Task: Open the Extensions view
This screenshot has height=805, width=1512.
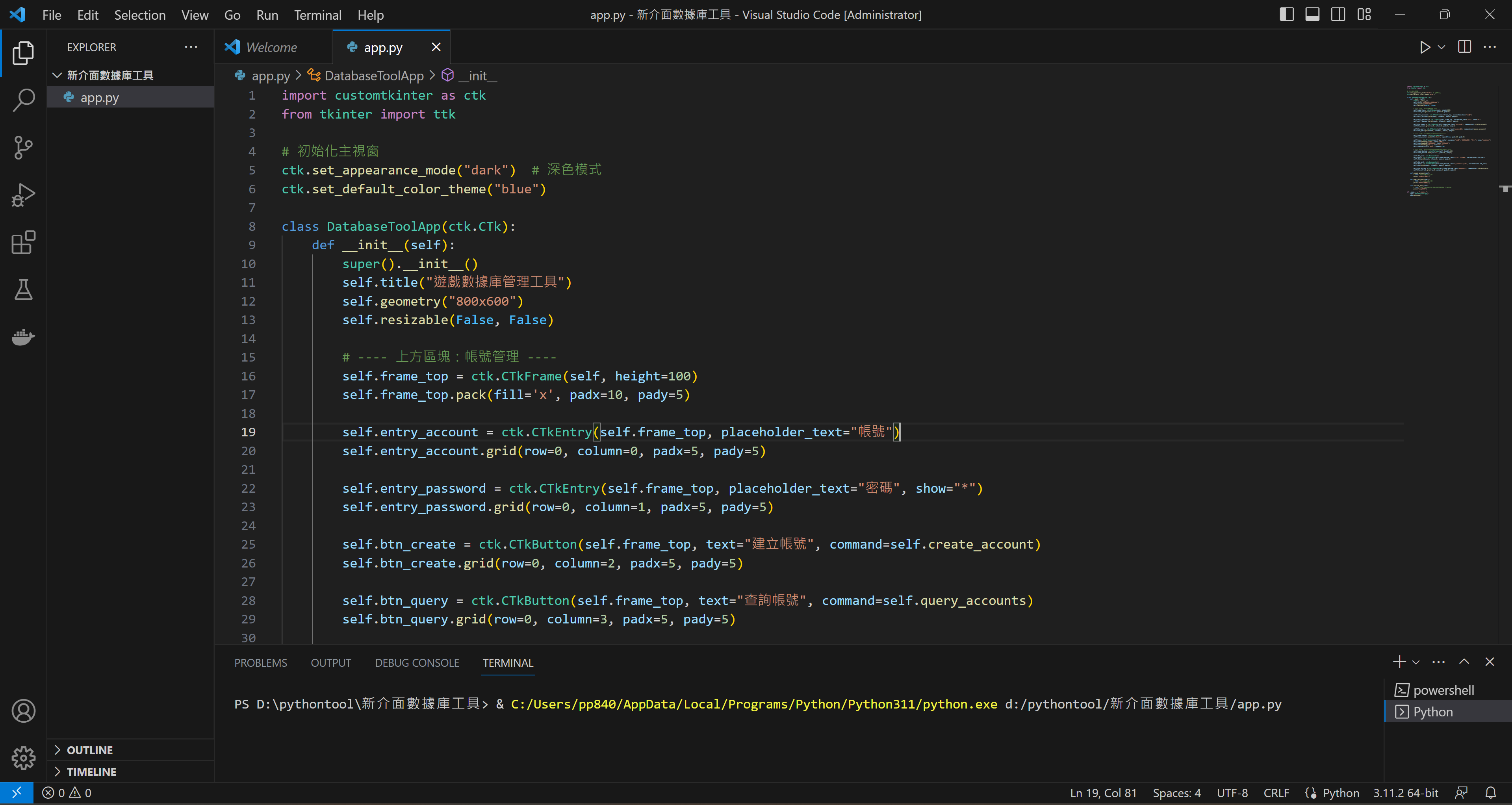Action: pyautogui.click(x=24, y=242)
